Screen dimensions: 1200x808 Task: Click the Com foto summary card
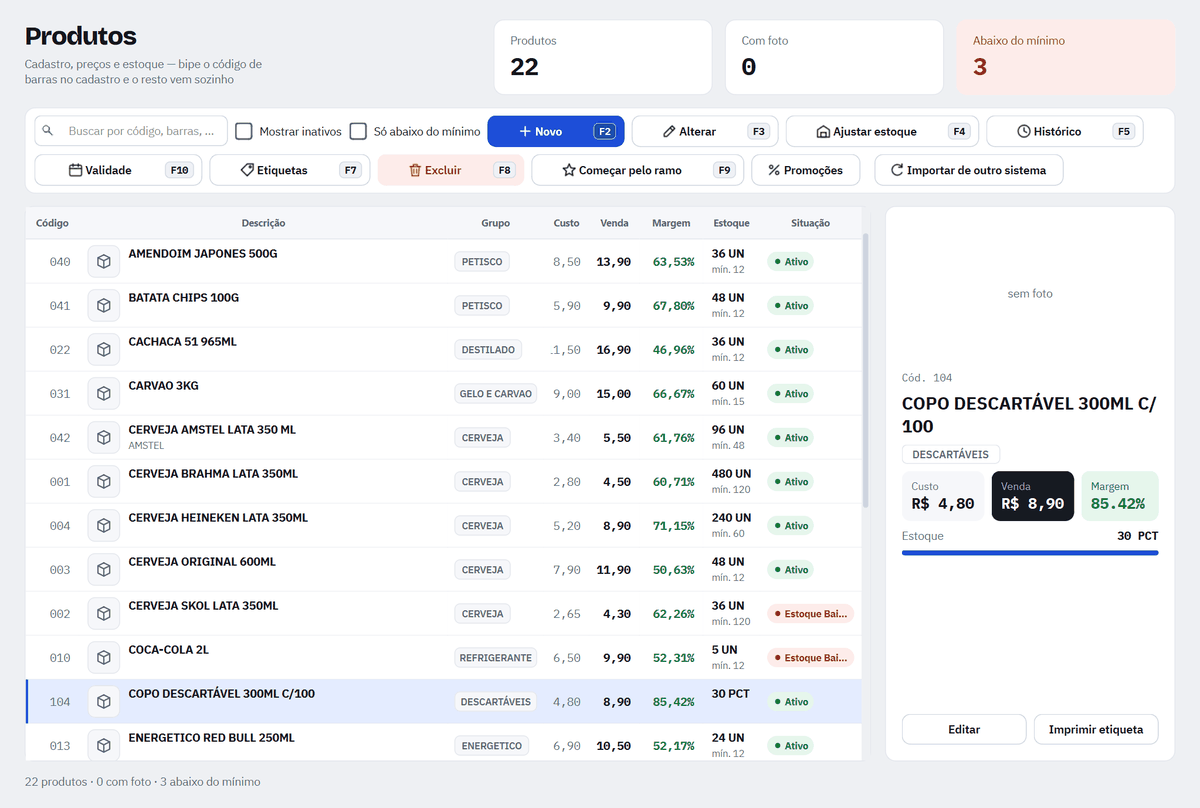834,57
